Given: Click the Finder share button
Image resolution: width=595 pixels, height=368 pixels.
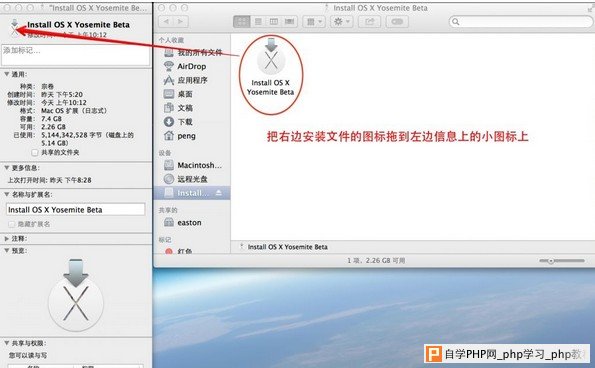Looking at the screenshot, I should coord(370,22).
